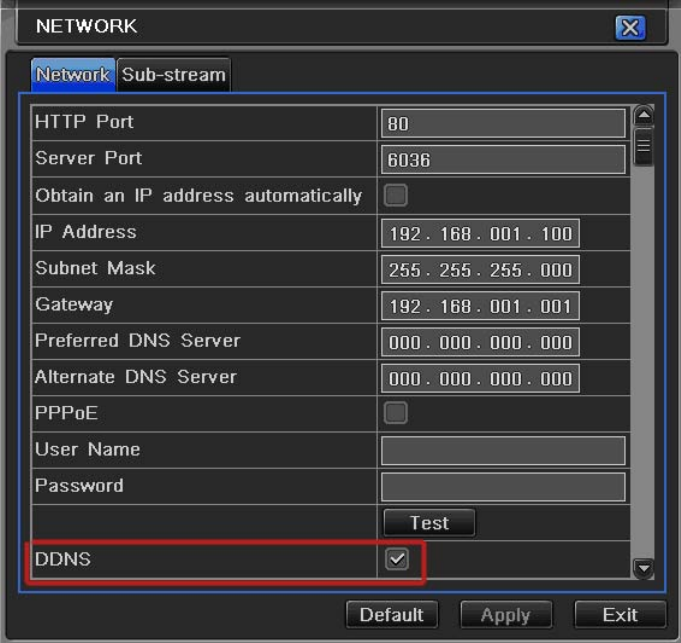Screen dimensions: 681x643
Task: Select the IP Address field
Action: point(480,234)
